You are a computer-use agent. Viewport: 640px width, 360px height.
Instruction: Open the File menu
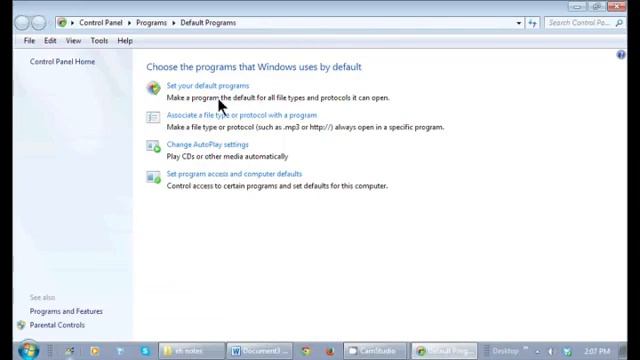pyautogui.click(x=29, y=41)
